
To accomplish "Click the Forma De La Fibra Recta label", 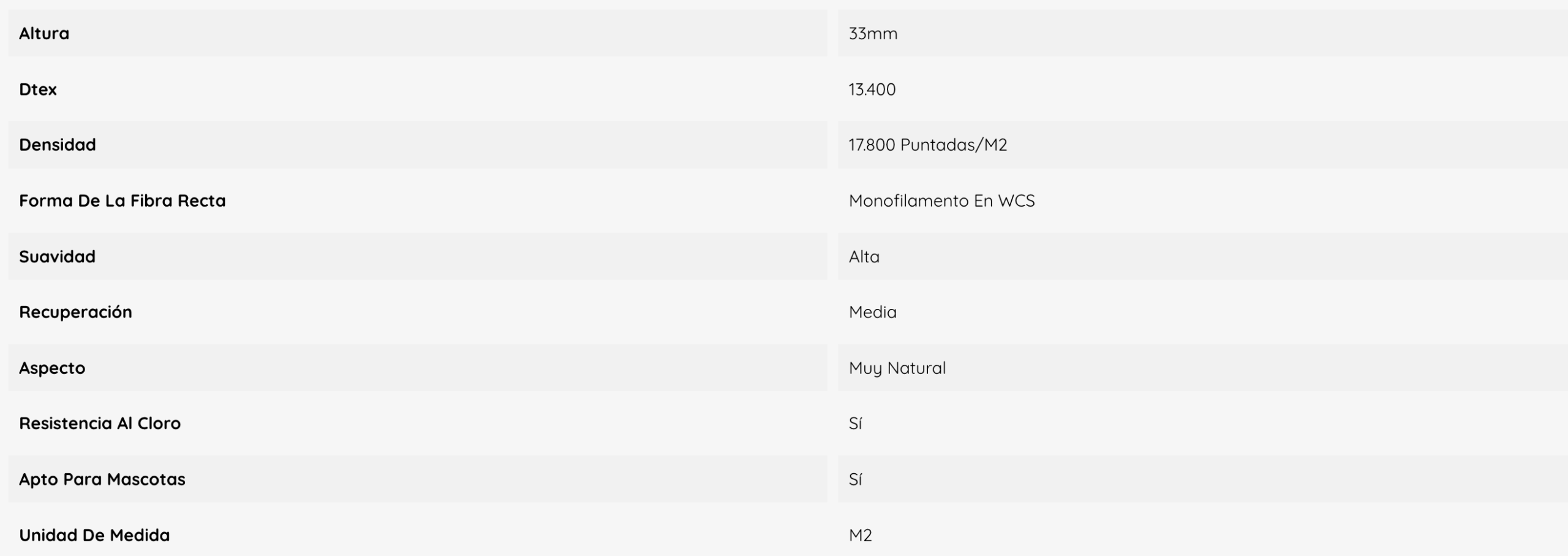I will (123, 200).
